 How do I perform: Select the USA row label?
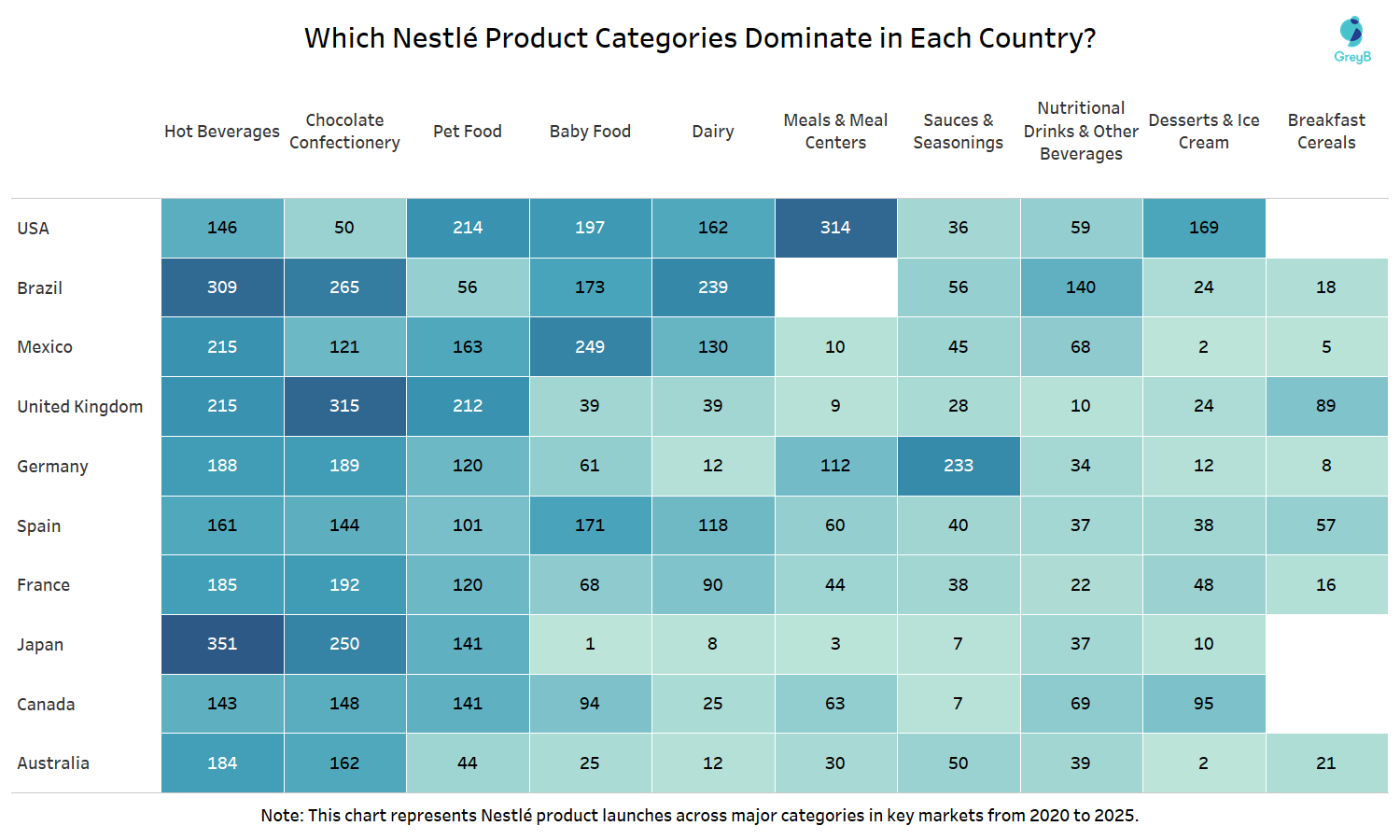coord(34,229)
